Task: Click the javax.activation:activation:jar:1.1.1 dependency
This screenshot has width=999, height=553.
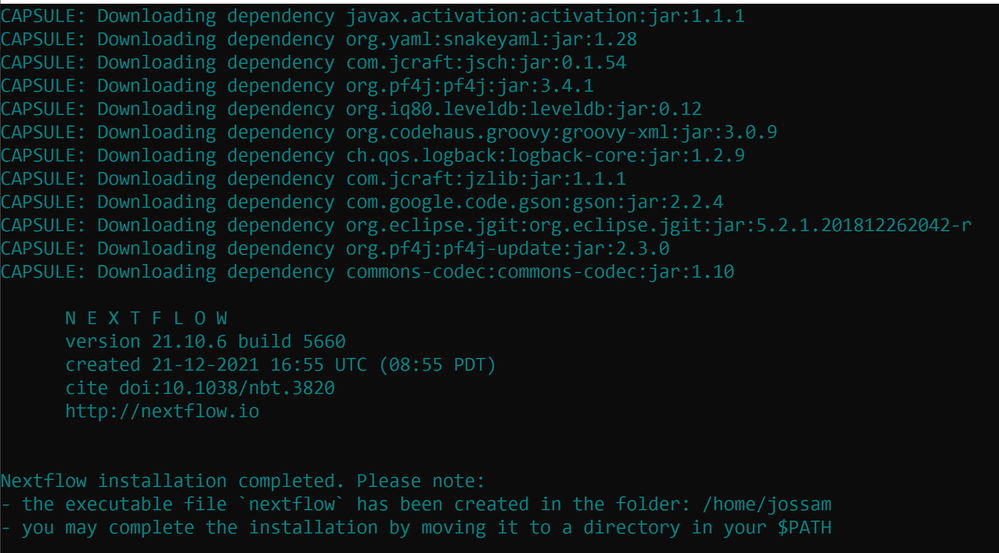Action: click(x=545, y=16)
